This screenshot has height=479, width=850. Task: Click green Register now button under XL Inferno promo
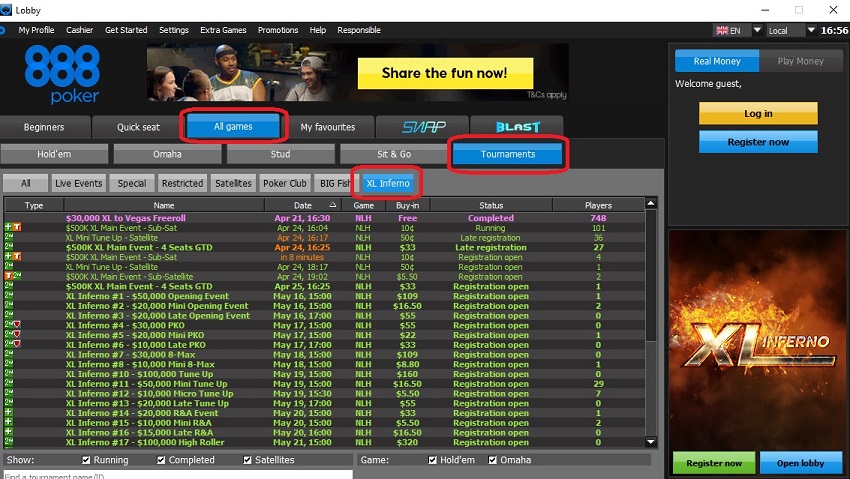coord(714,463)
